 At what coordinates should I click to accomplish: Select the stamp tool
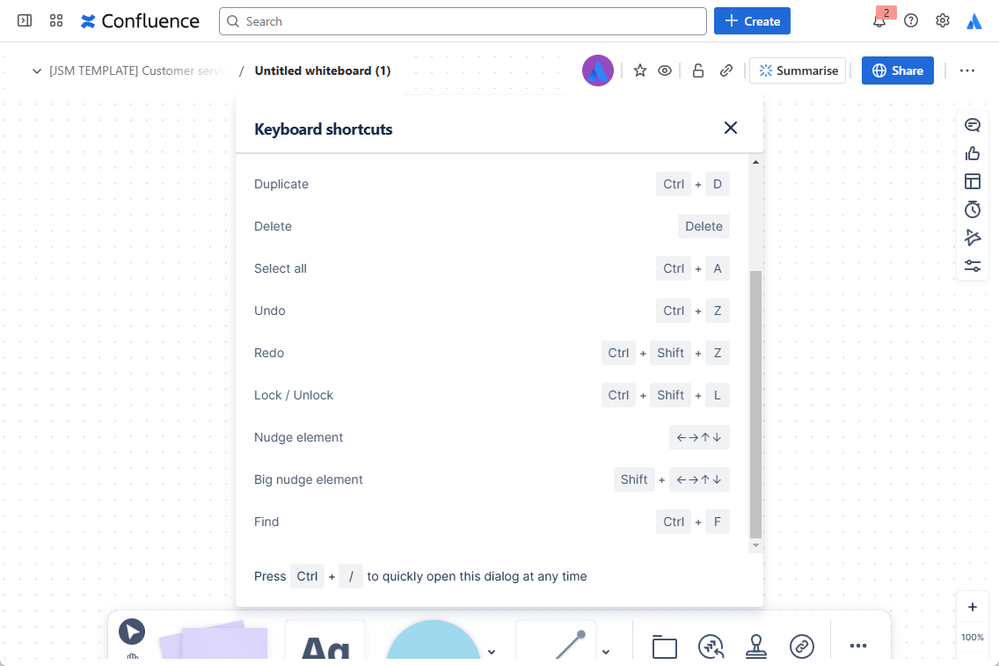tap(756, 646)
